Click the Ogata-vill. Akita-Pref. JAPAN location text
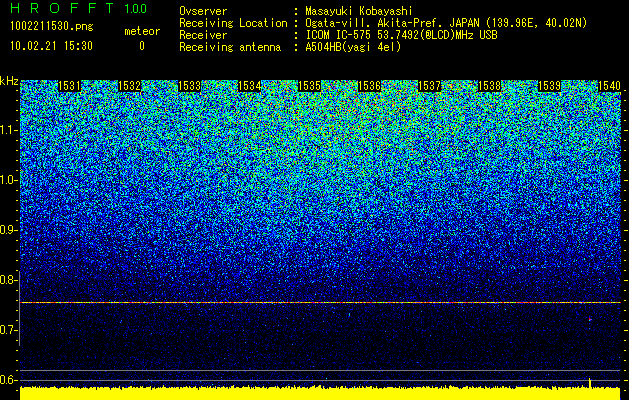This screenshot has width=629, height=400. (x=446, y=23)
